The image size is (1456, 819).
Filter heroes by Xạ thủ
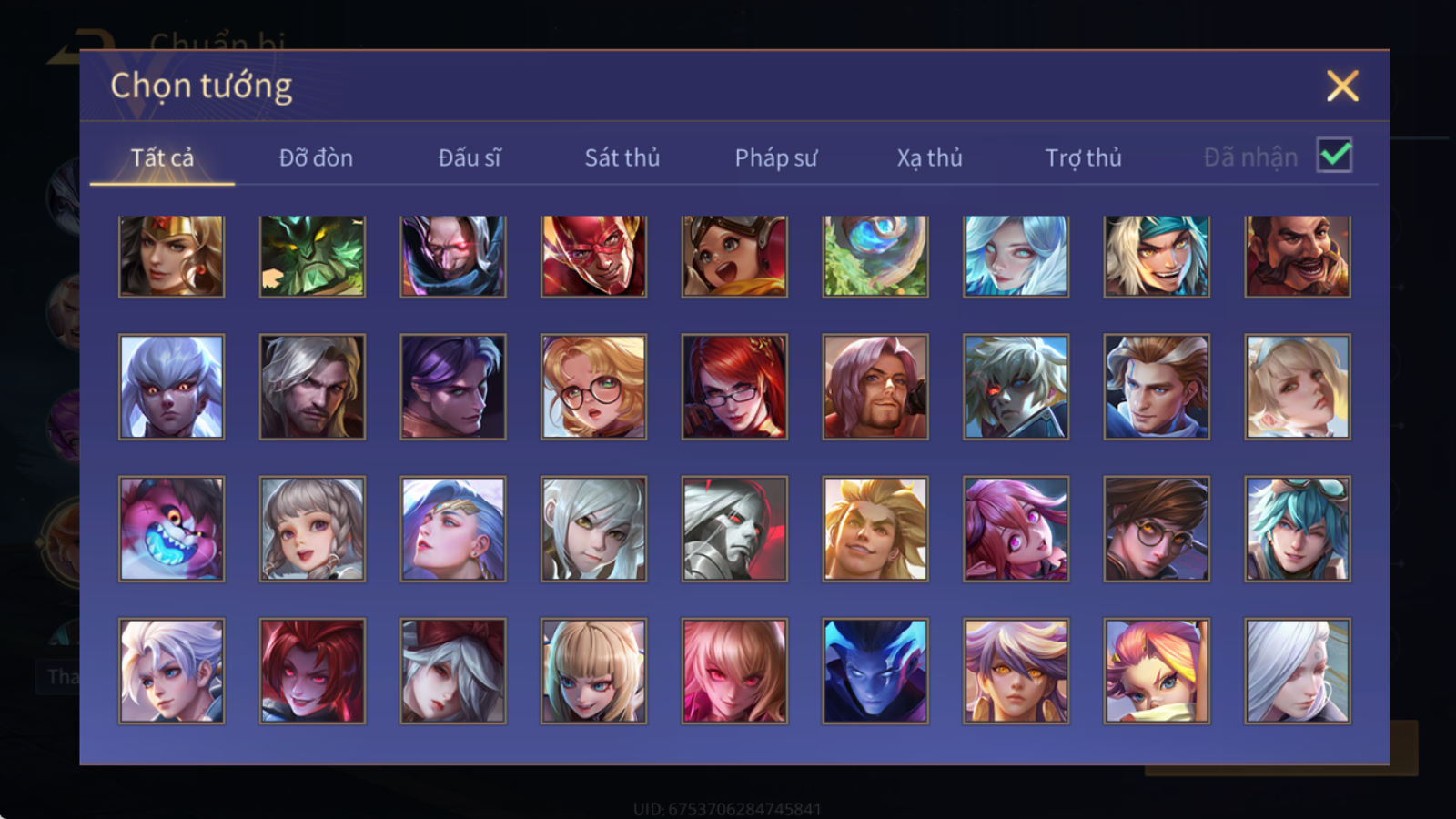coord(929,157)
